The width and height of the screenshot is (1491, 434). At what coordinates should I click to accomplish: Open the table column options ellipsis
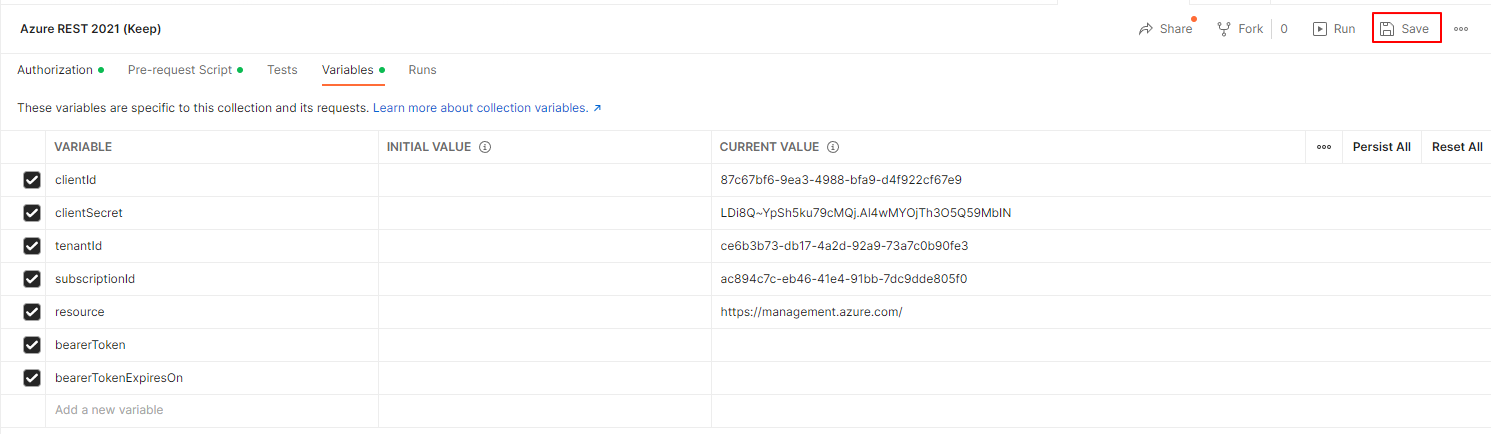[x=1324, y=147]
